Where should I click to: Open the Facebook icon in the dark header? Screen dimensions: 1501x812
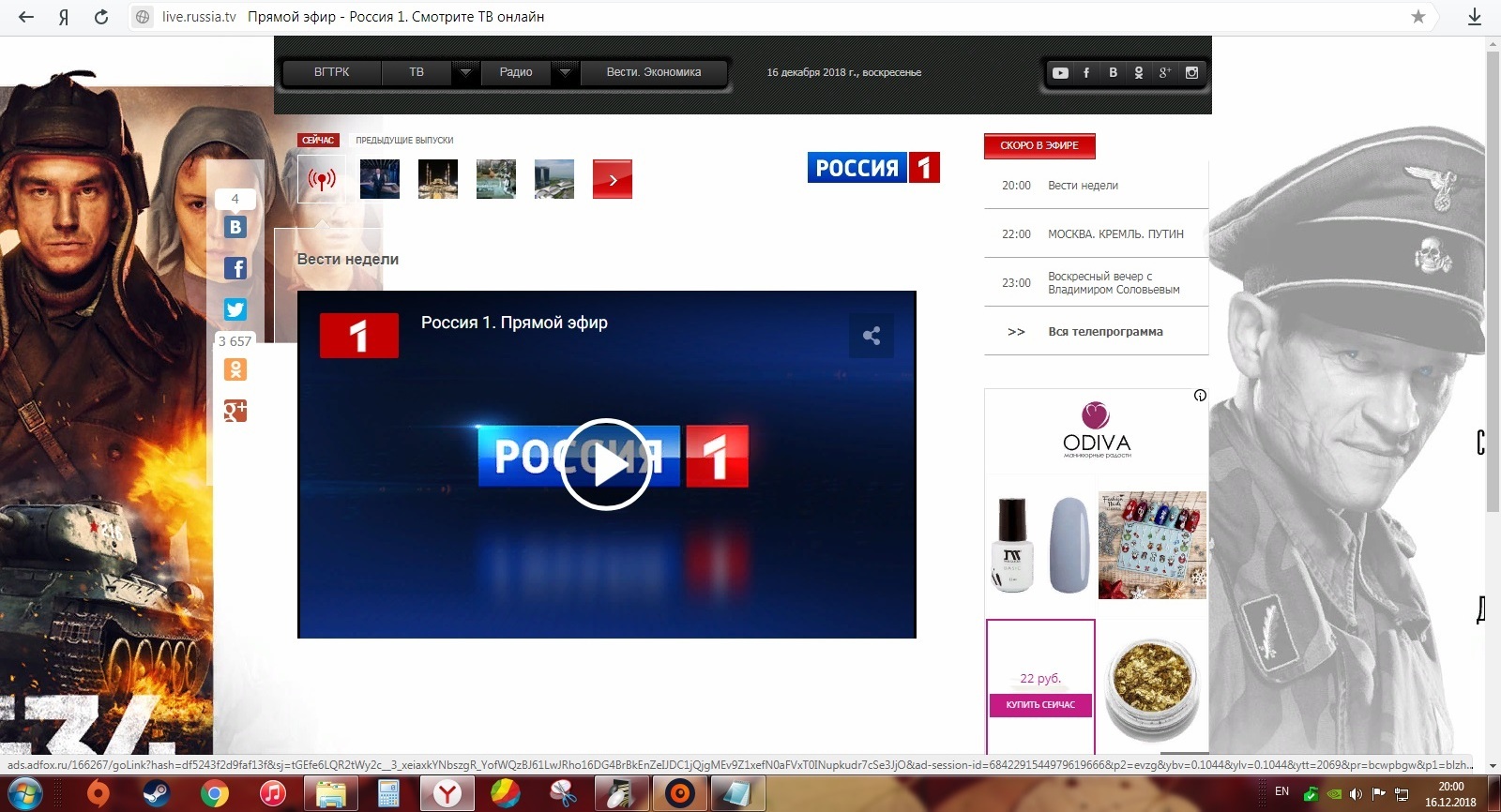(1086, 72)
